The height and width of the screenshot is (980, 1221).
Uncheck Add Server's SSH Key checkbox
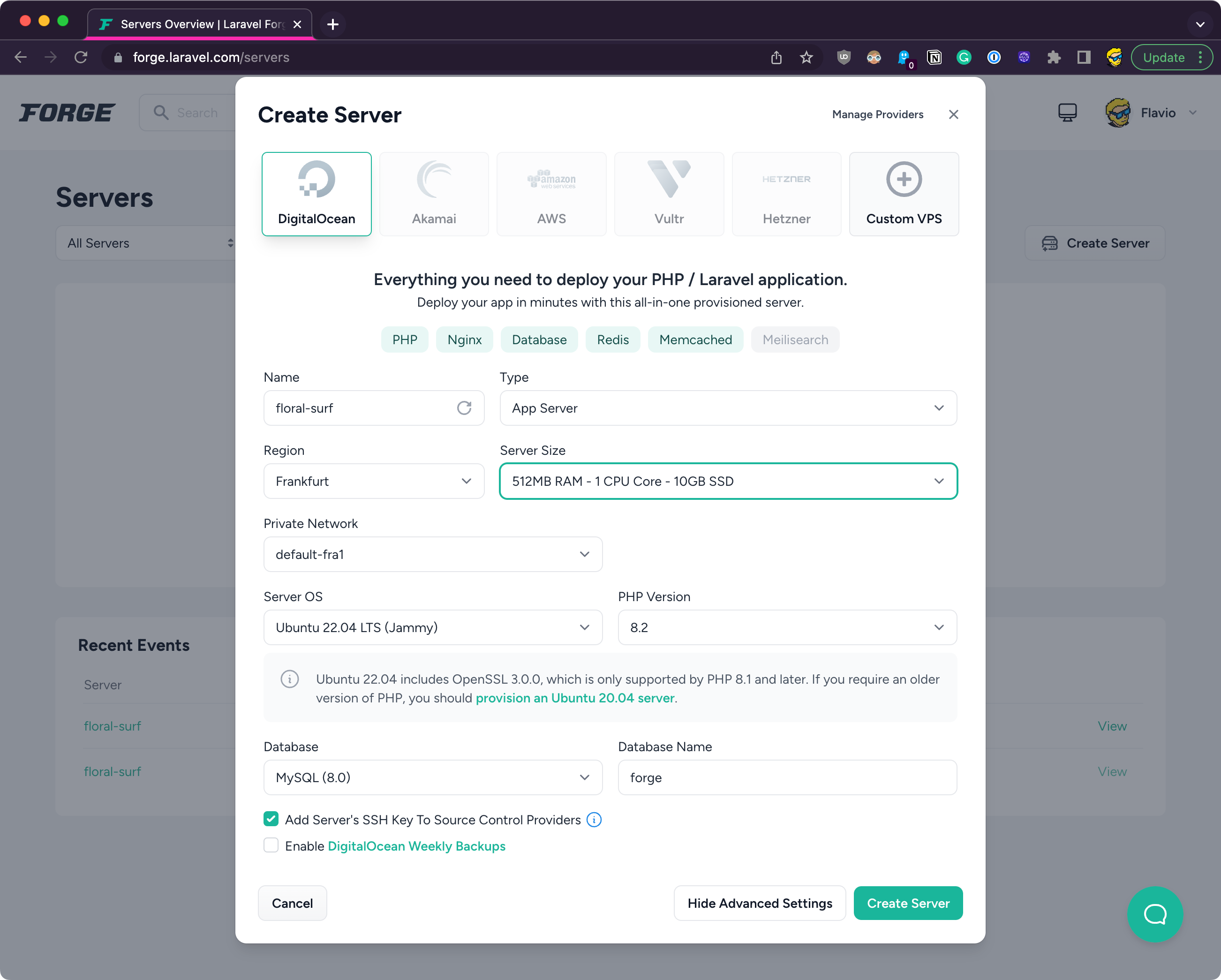coord(271,819)
